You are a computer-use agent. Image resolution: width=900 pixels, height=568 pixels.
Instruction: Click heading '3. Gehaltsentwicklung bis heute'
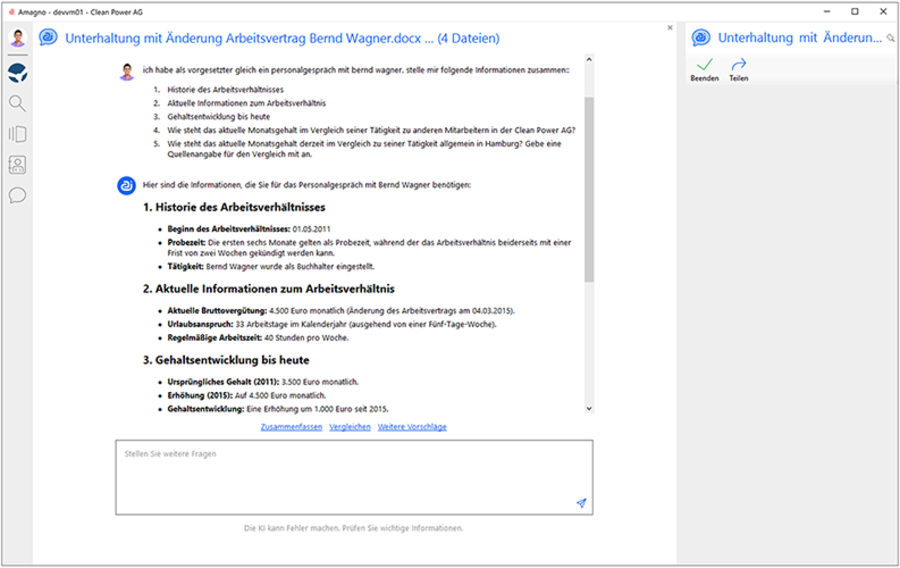coord(226,360)
